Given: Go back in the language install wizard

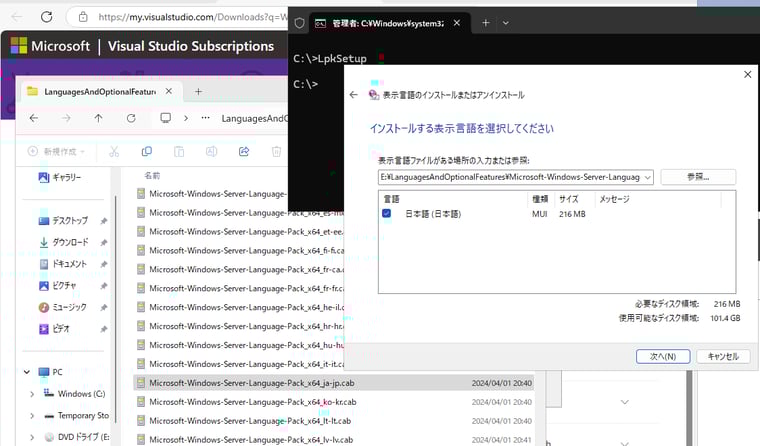Looking at the screenshot, I should point(353,95).
